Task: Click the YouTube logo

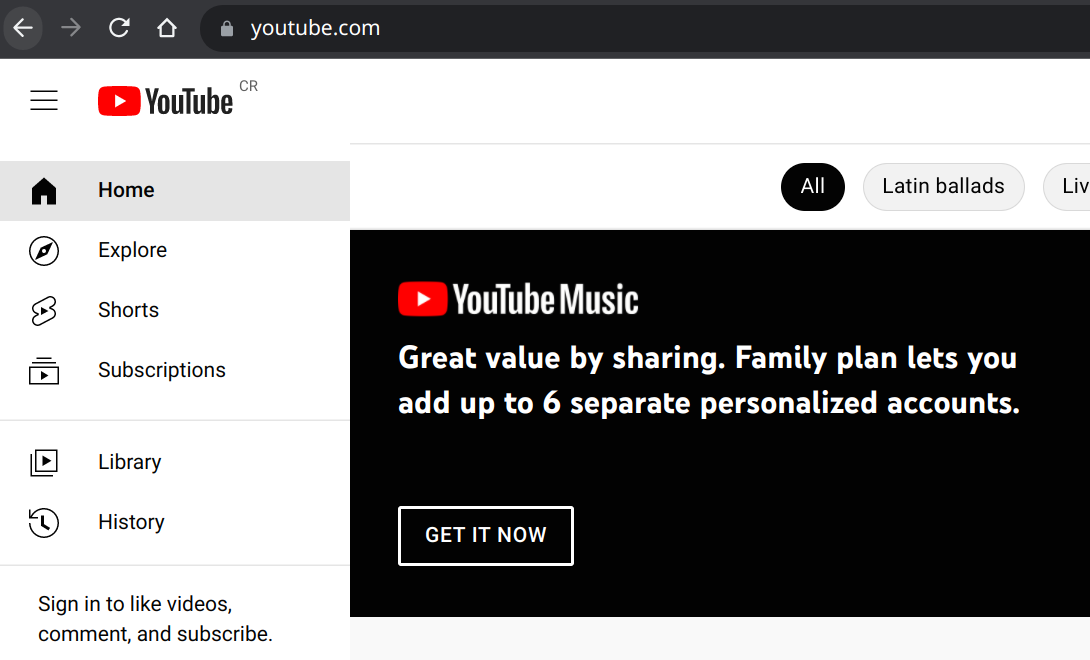Action: coord(165,102)
